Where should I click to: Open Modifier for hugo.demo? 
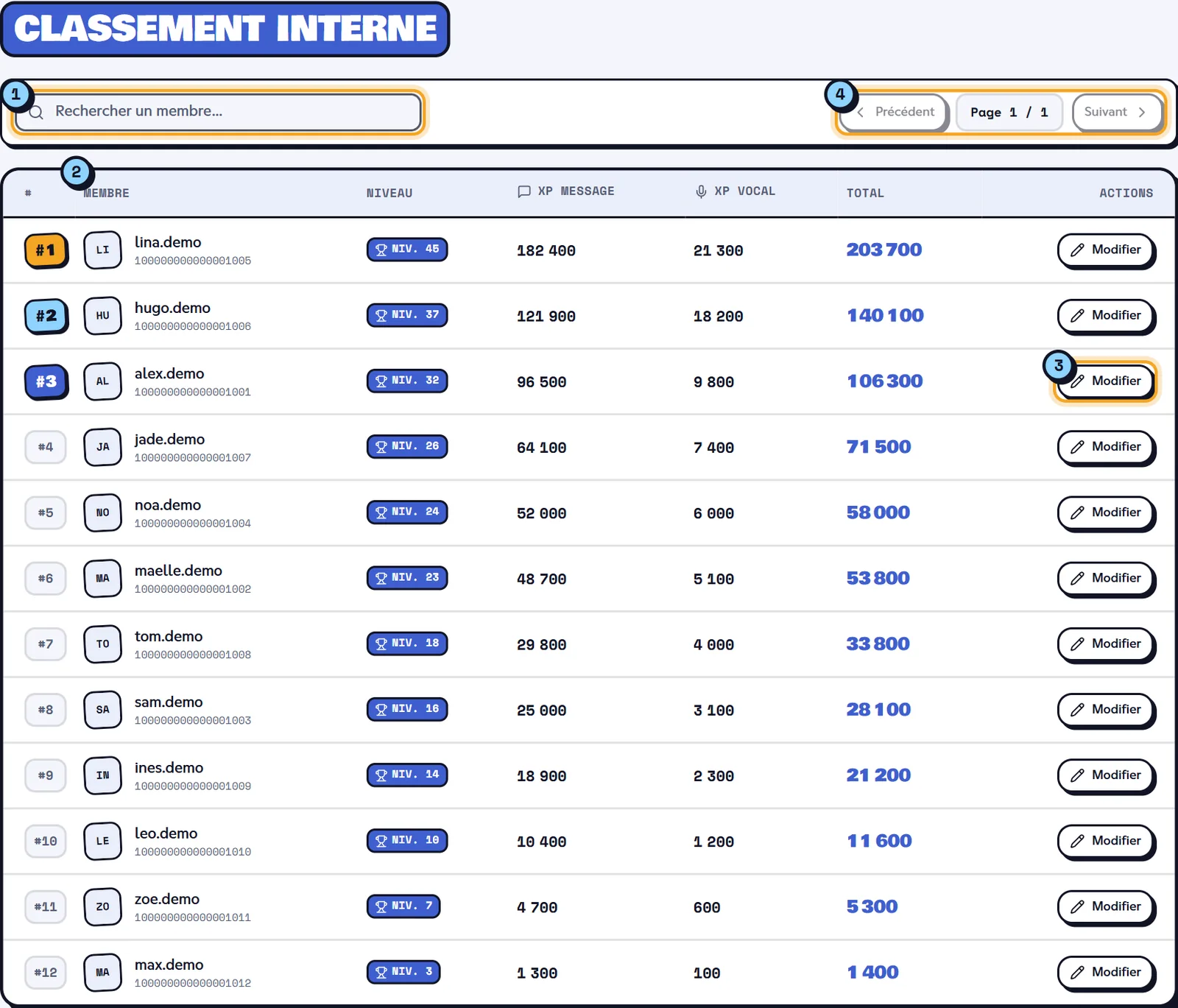pos(1106,316)
